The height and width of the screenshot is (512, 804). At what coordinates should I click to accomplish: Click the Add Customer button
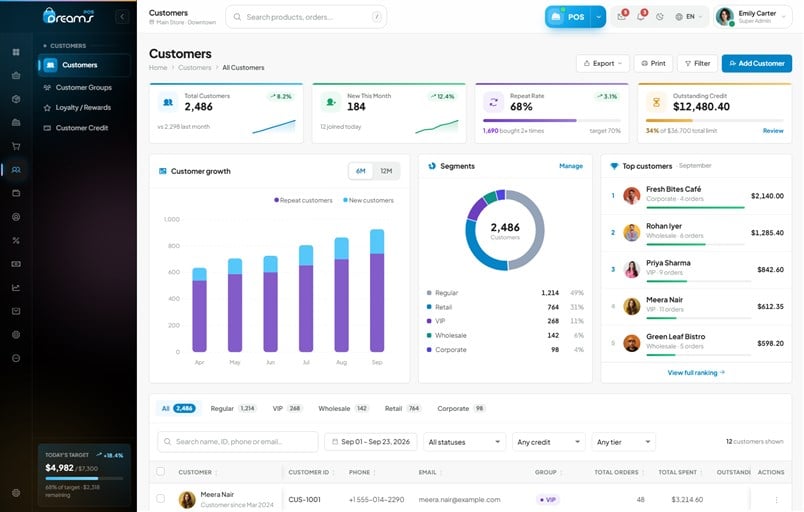coord(757,64)
